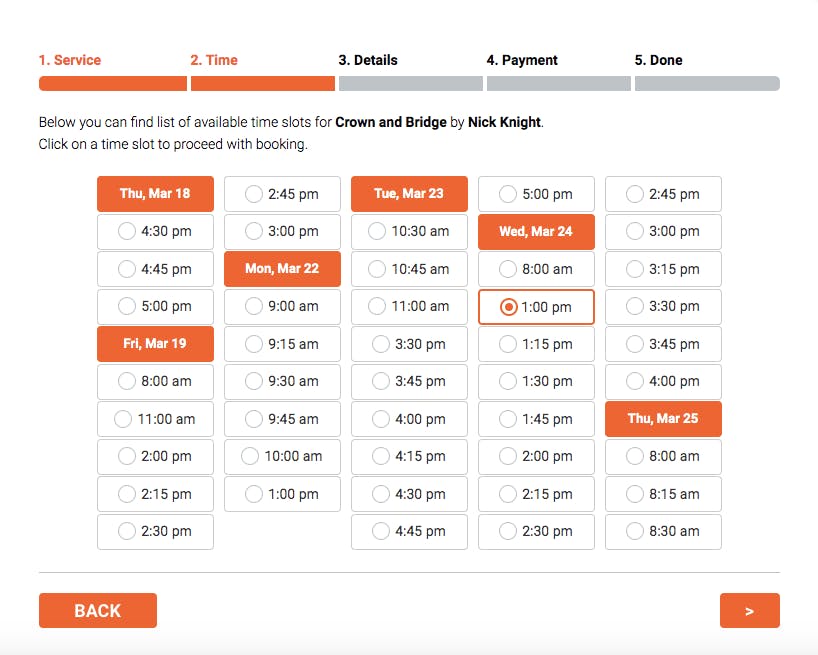Choose 10:30 am on Tue, Mar 23

tap(409, 231)
